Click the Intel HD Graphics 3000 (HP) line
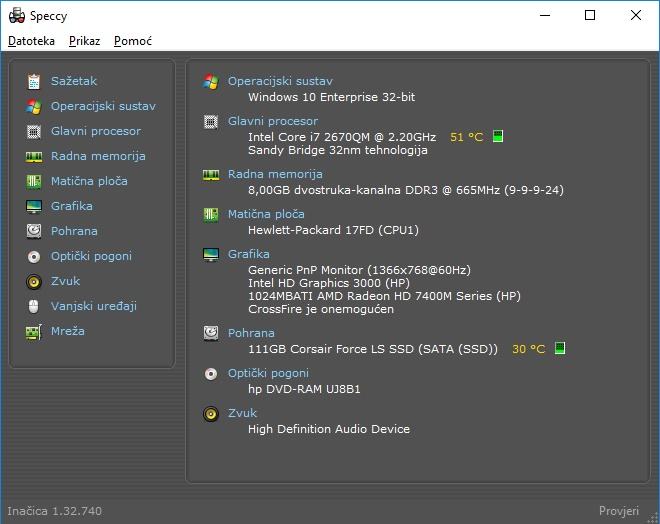 (x=329, y=283)
